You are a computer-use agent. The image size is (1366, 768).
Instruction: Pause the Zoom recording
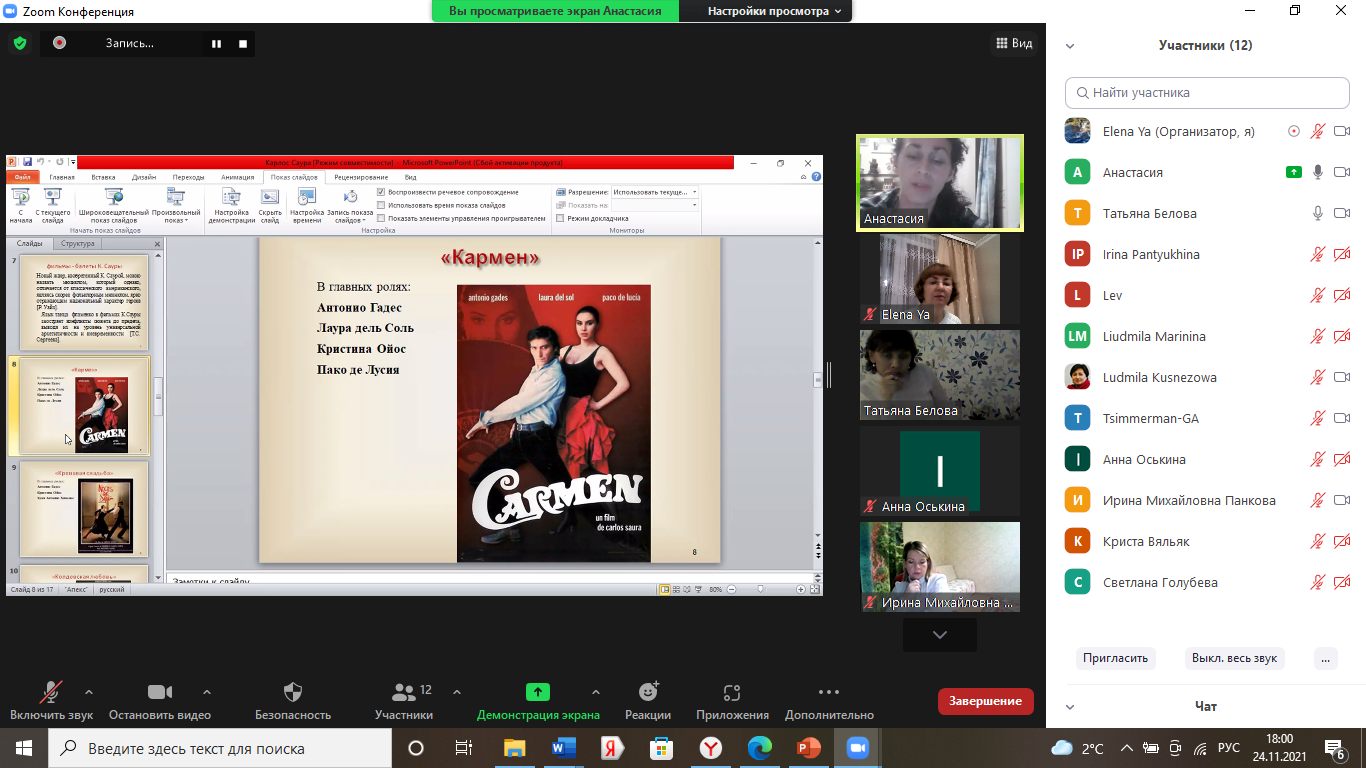coord(216,44)
